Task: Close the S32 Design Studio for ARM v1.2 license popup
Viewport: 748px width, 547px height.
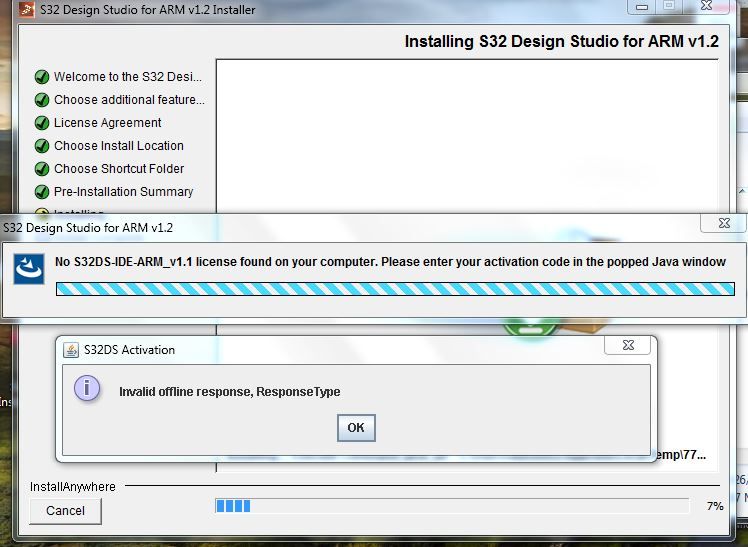Action: point(724,223)
